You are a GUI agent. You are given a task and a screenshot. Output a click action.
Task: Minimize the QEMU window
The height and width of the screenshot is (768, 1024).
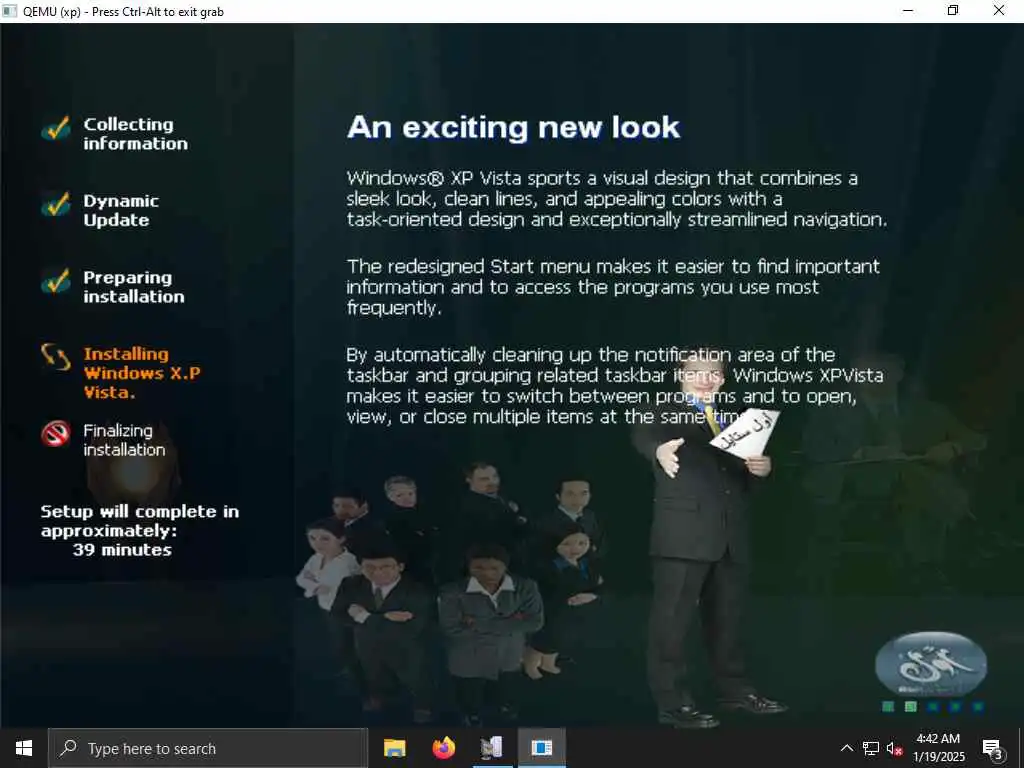click(x=908, y=10)
